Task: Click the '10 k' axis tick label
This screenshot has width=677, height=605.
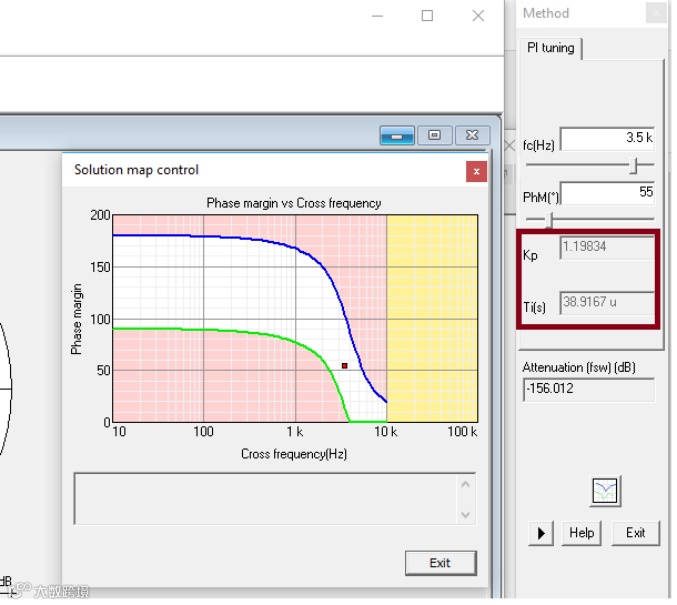Action: click(x=386, y=431)
